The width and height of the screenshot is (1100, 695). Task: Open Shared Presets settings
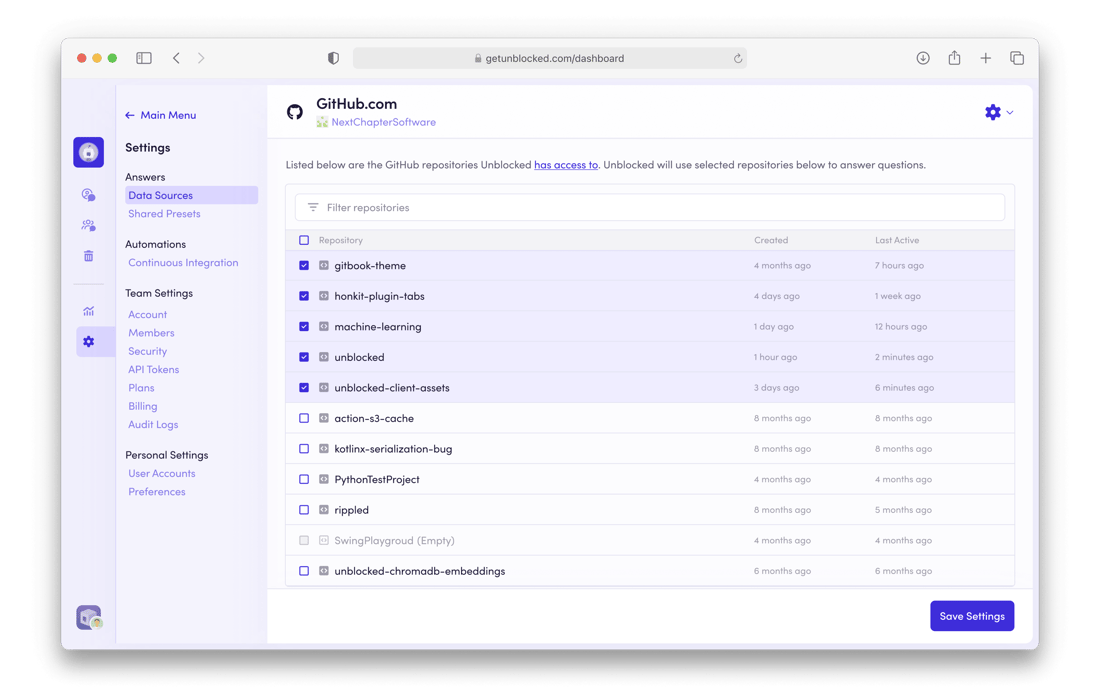(x=164, y=214)
